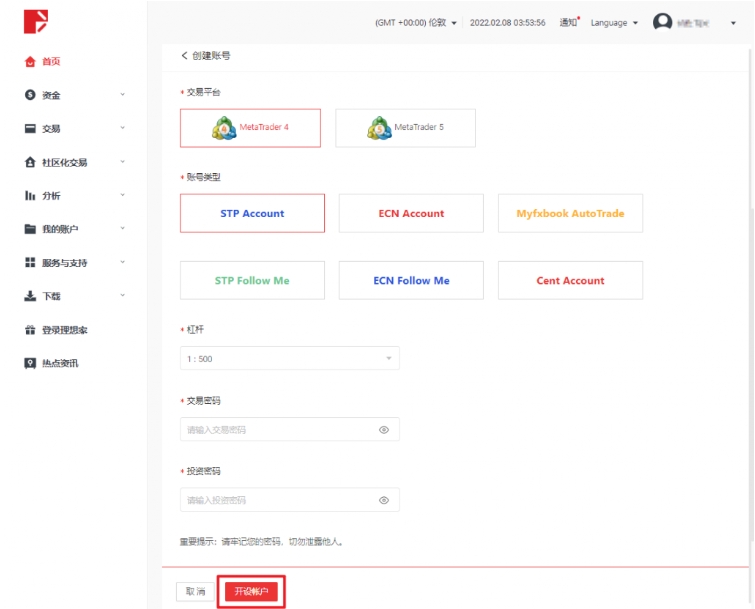The width and height of the screenshot is (755, 609).
Task: Open the 首页 home icon
Action: [30, 62]
